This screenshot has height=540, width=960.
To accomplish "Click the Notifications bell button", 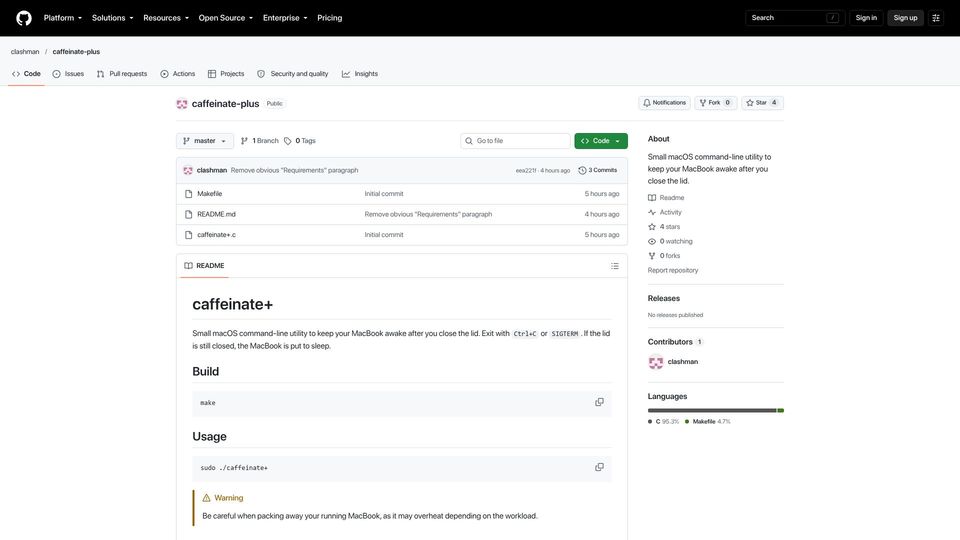I will 664,103.
